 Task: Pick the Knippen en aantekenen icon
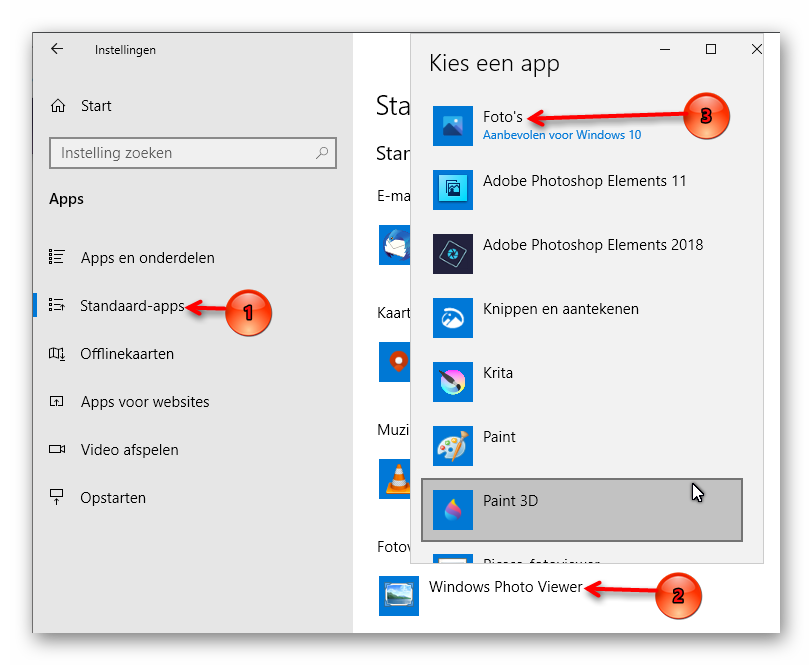click(452, 318)
